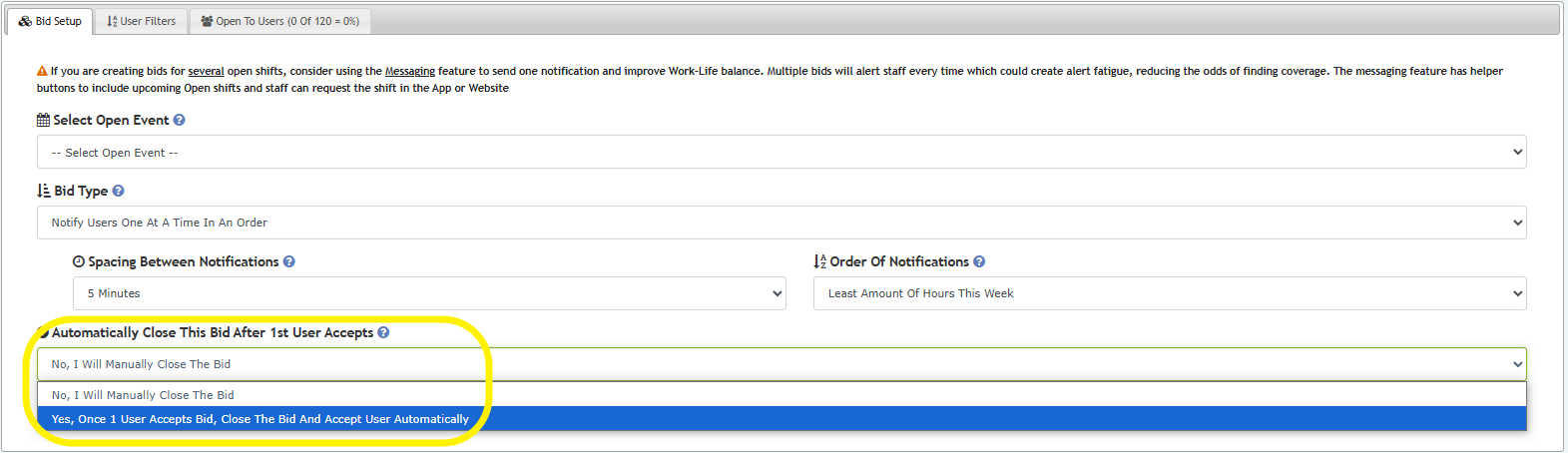Click the sort icon next to Bid Type
The width and height of the screenshot is (1568, 453).
(43, 191)
